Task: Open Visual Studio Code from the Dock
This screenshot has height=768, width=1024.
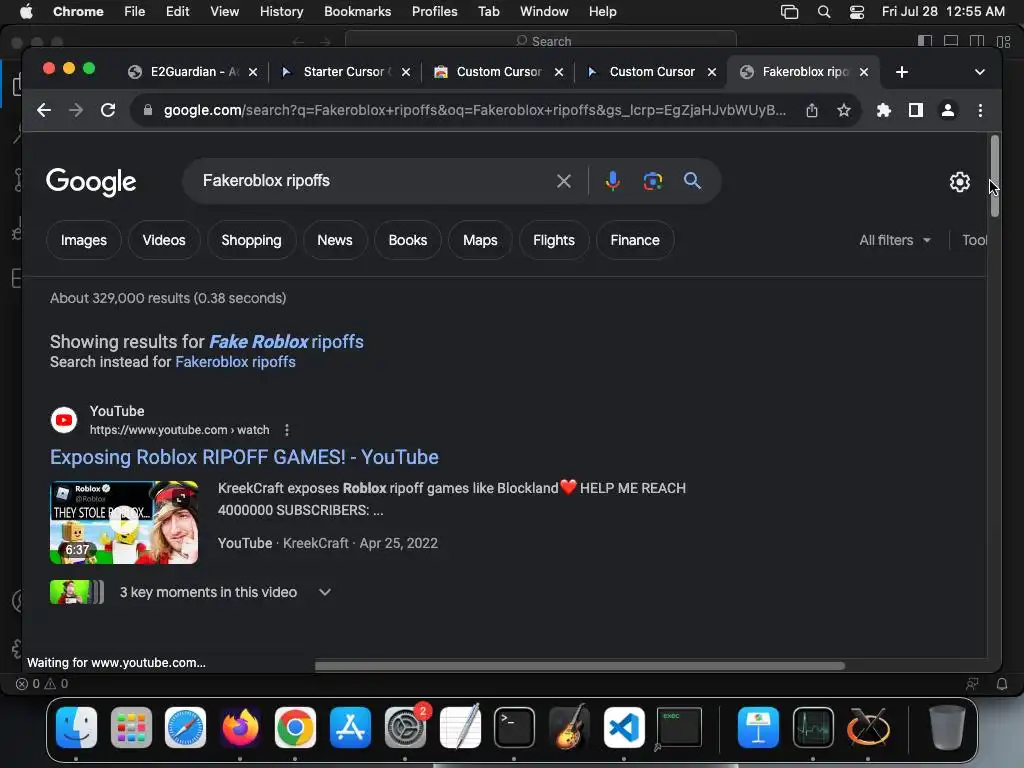Action: [x=624, y=728]
